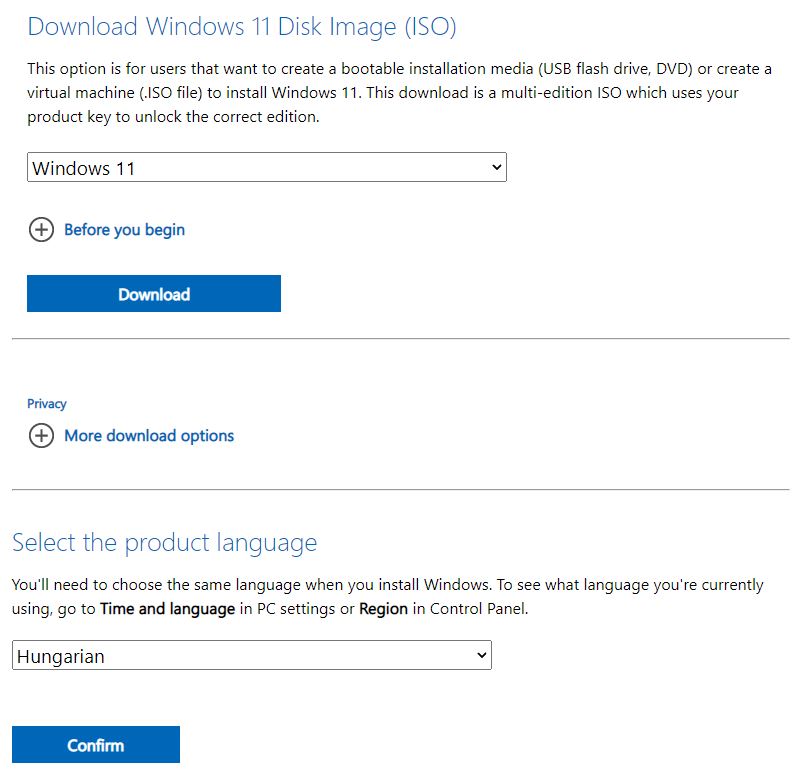The image size is (806, 780).
Task: Open the Privacy link
Action: pos(47,404)
